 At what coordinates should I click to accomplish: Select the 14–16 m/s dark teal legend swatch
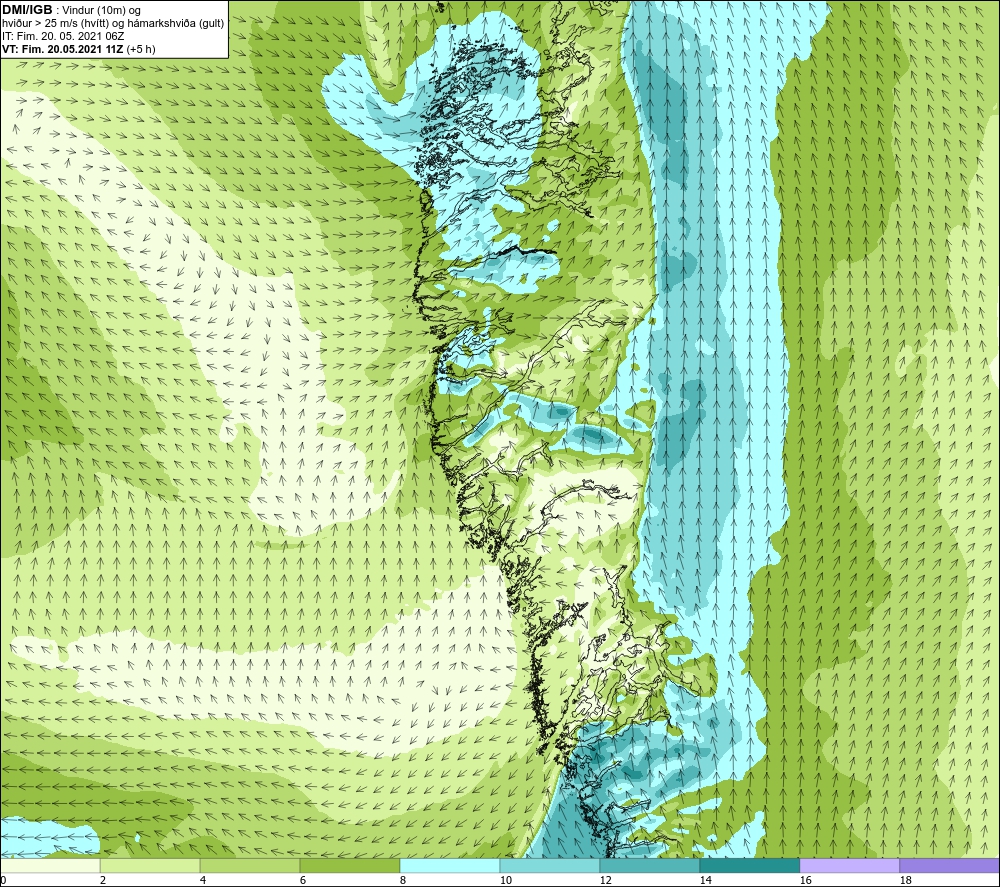point(749,865)
